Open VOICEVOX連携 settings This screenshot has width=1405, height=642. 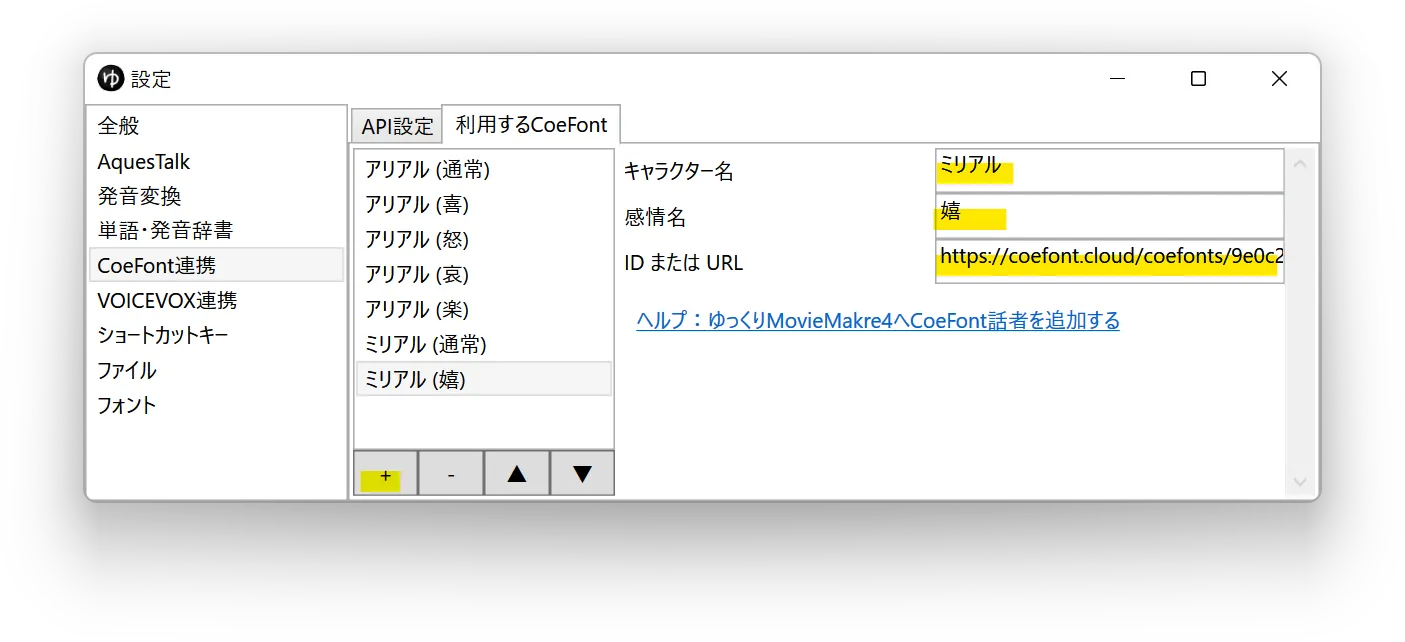[x=216, y=300]
